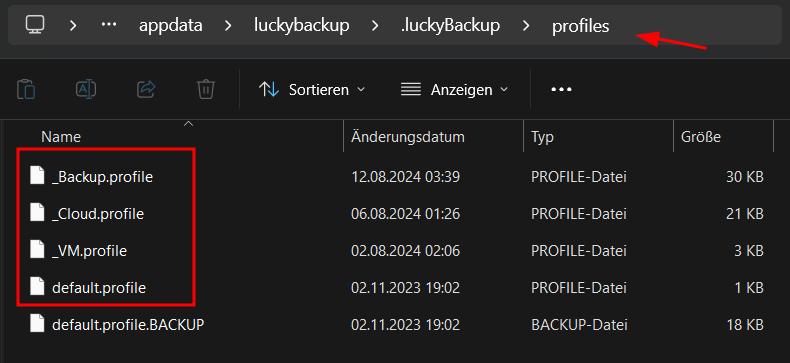This screenshot has width=790, height=363.
Task: Click the This PC monitor icon in breadcrumb
Action: pos(35,25)
